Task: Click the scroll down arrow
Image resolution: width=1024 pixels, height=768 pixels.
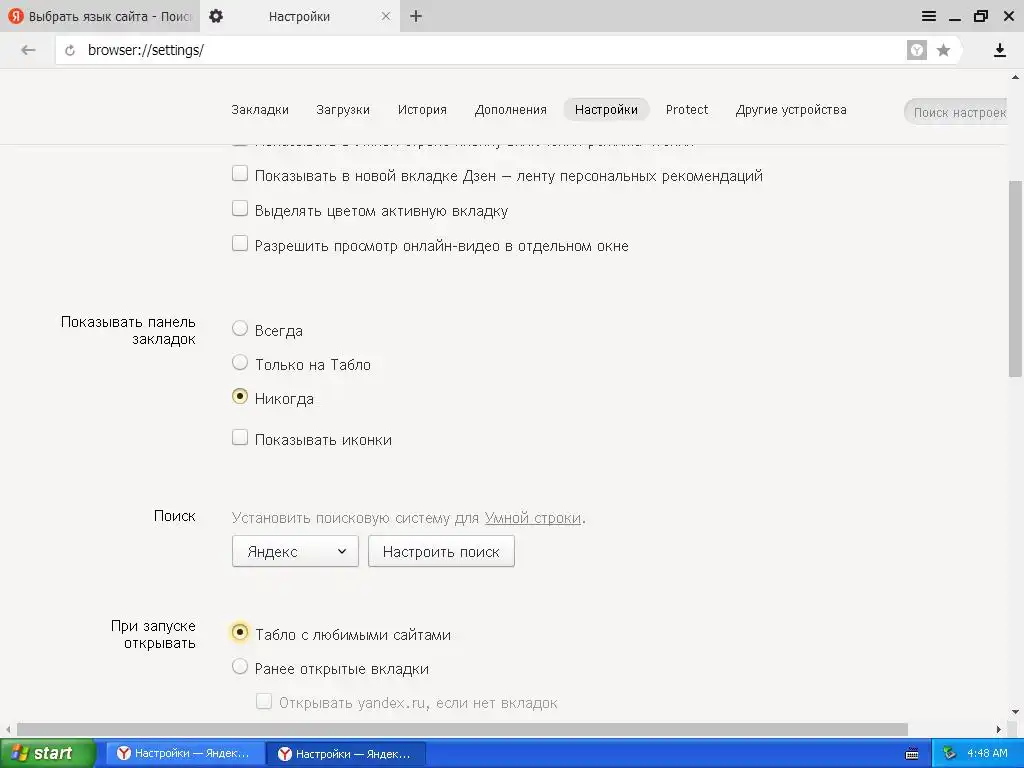Action: point(1015,712)
